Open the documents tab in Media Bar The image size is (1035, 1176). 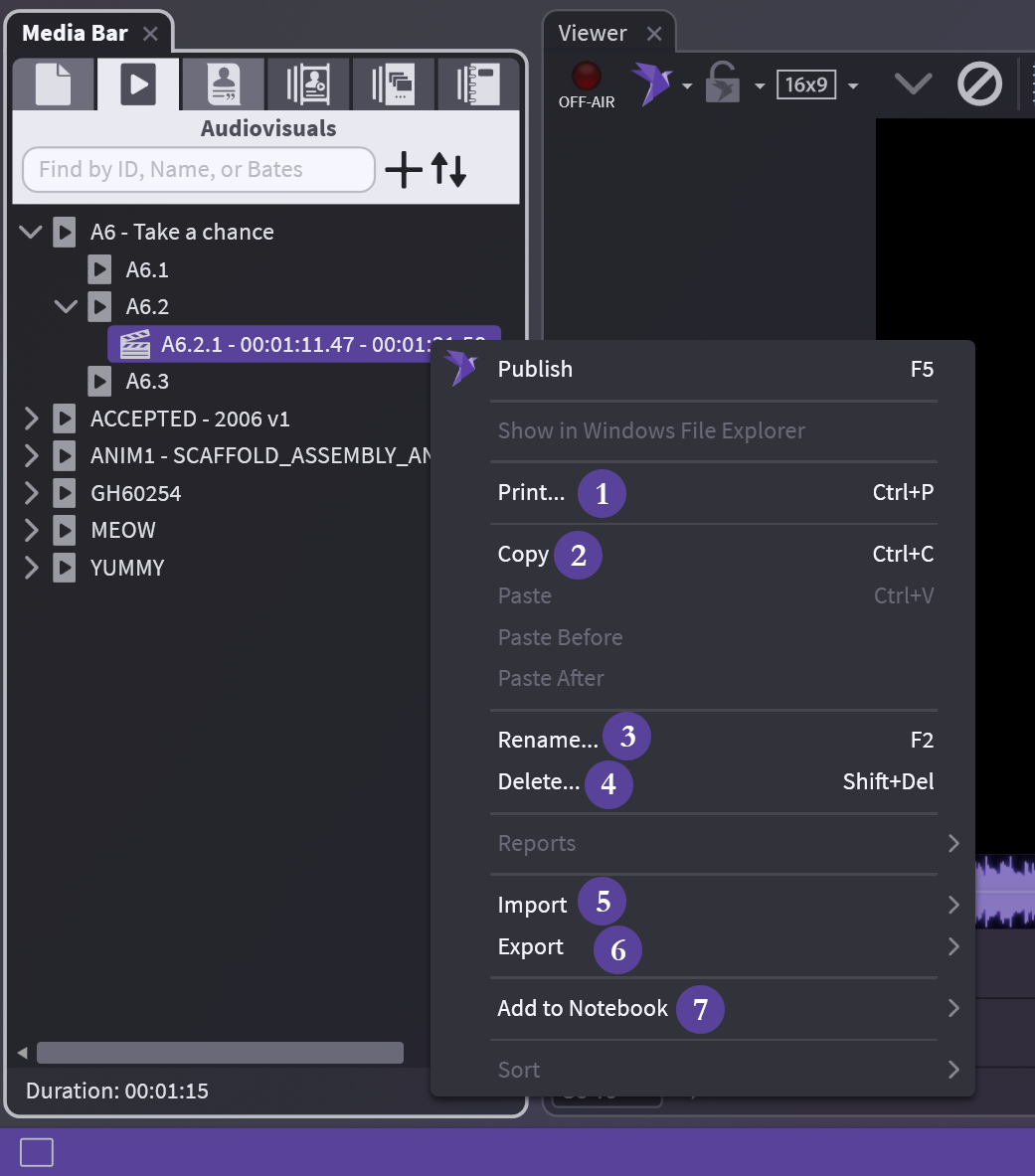click(x=54, y=84)
